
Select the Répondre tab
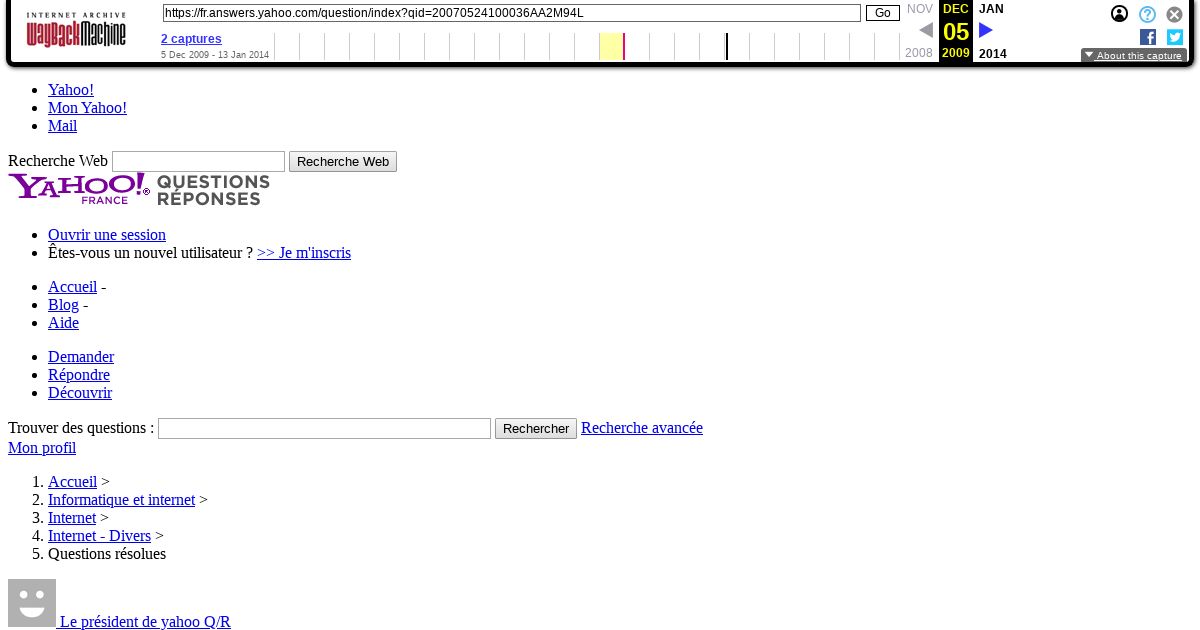[79, 375]
